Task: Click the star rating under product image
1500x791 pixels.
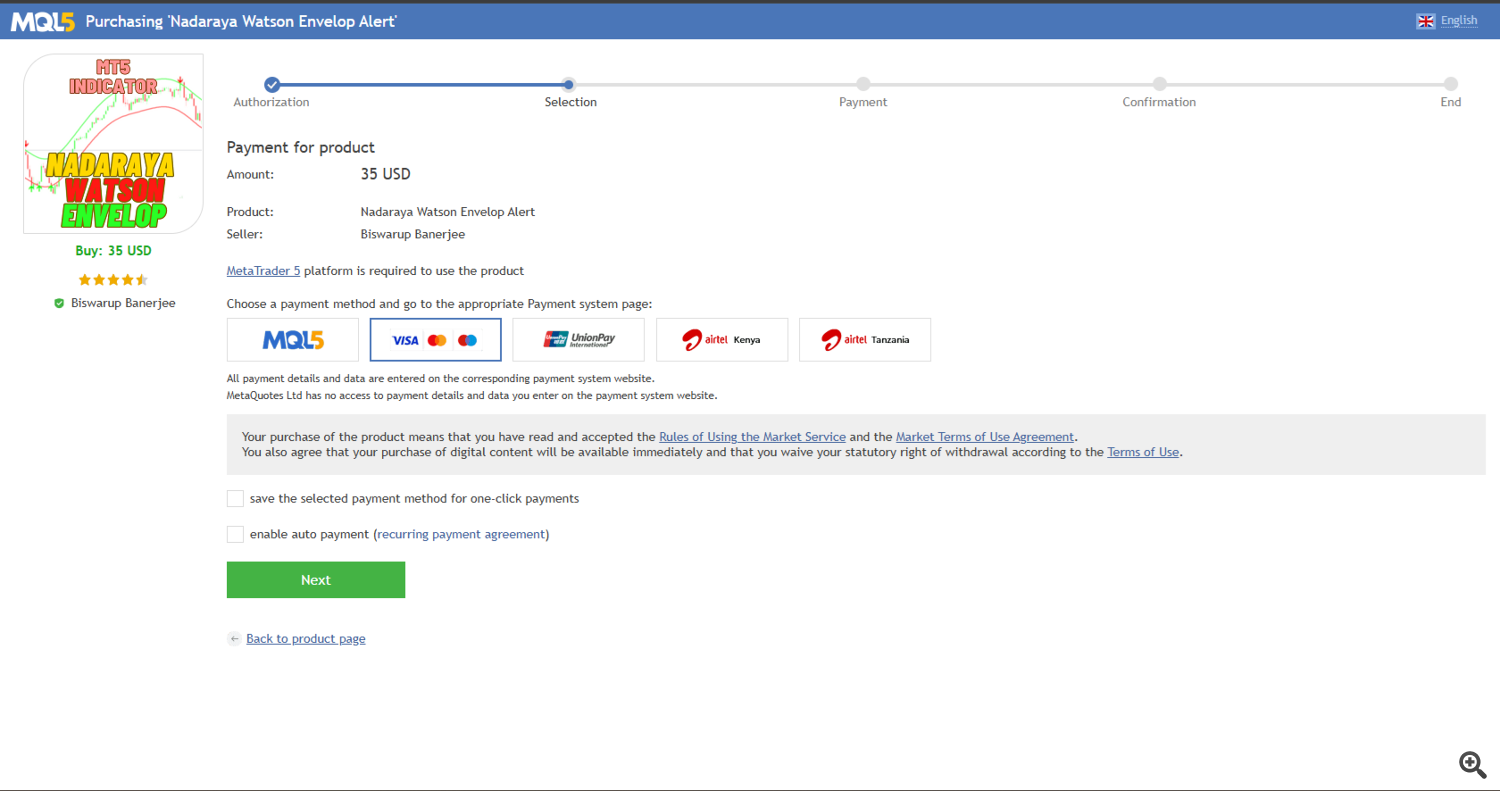Action: tap(113, 279)
